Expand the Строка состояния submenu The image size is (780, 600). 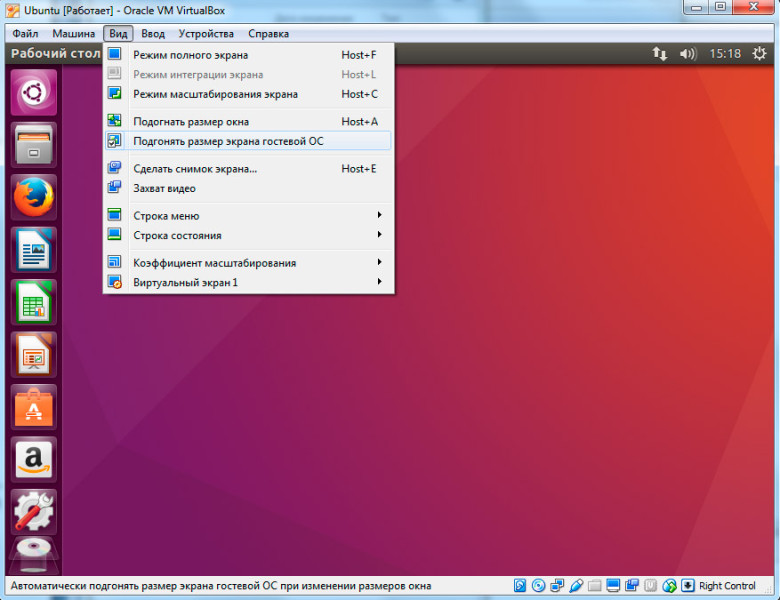(248, 235)
